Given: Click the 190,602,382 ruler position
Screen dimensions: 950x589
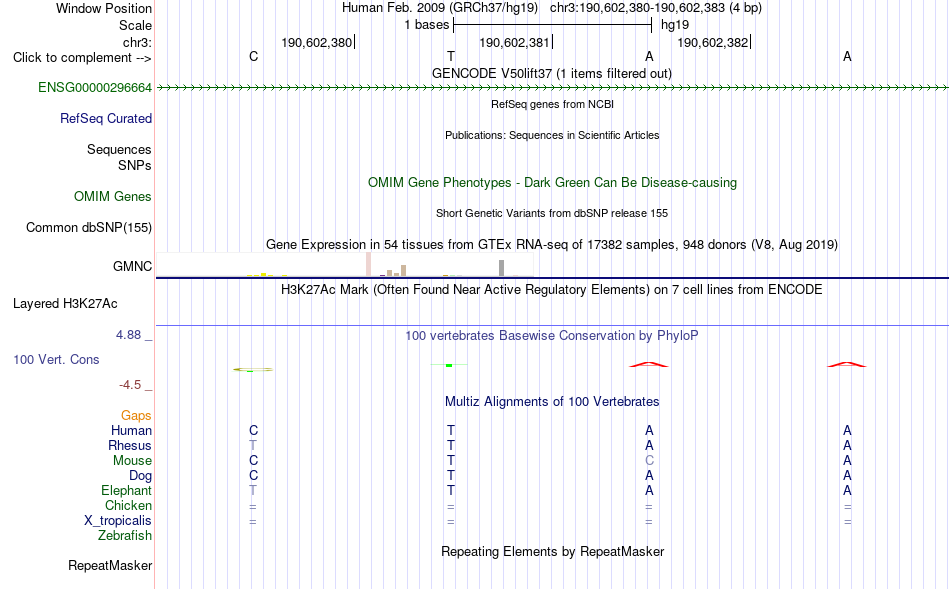Looking at the screenshot, I should [x=712, y=42].
